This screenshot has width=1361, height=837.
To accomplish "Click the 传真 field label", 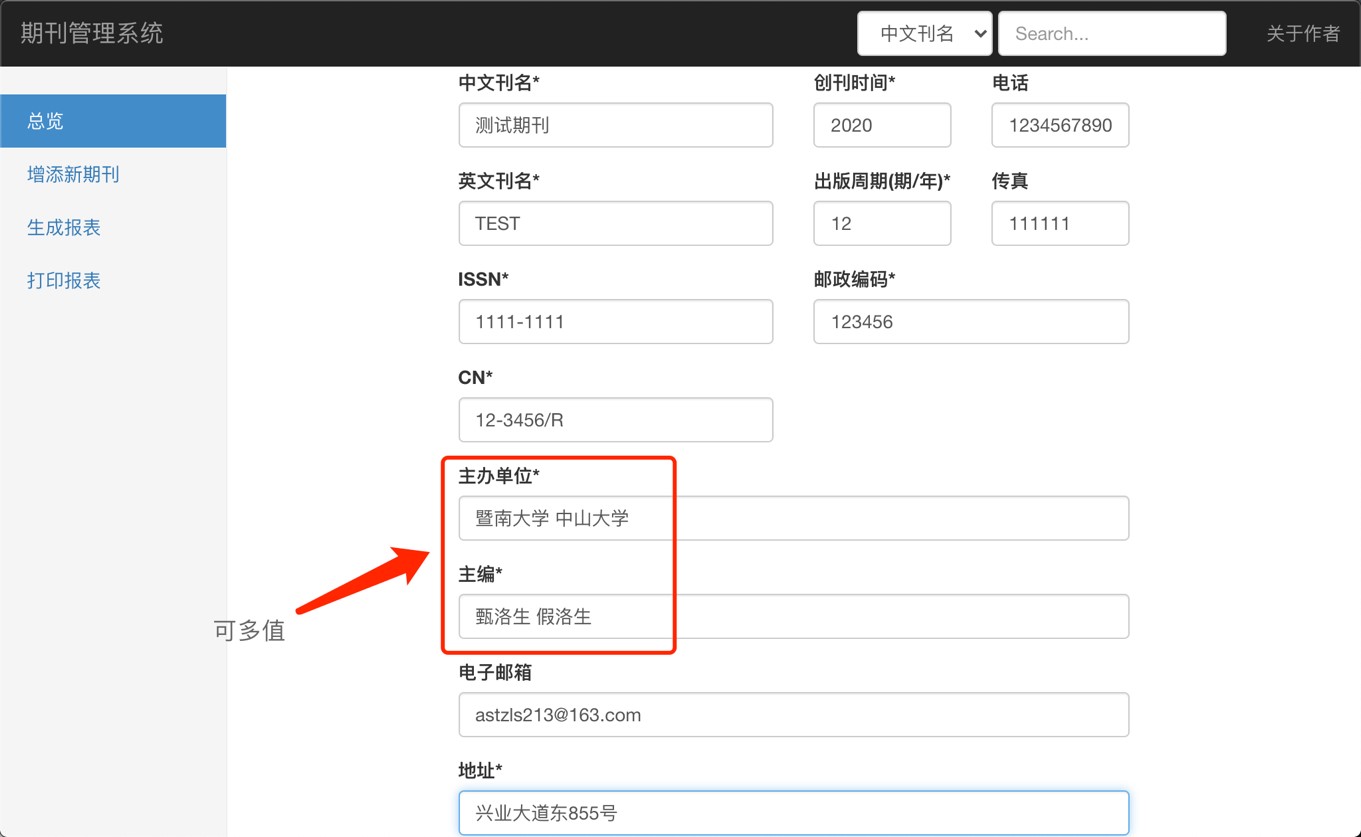I will pos(1010,181).
